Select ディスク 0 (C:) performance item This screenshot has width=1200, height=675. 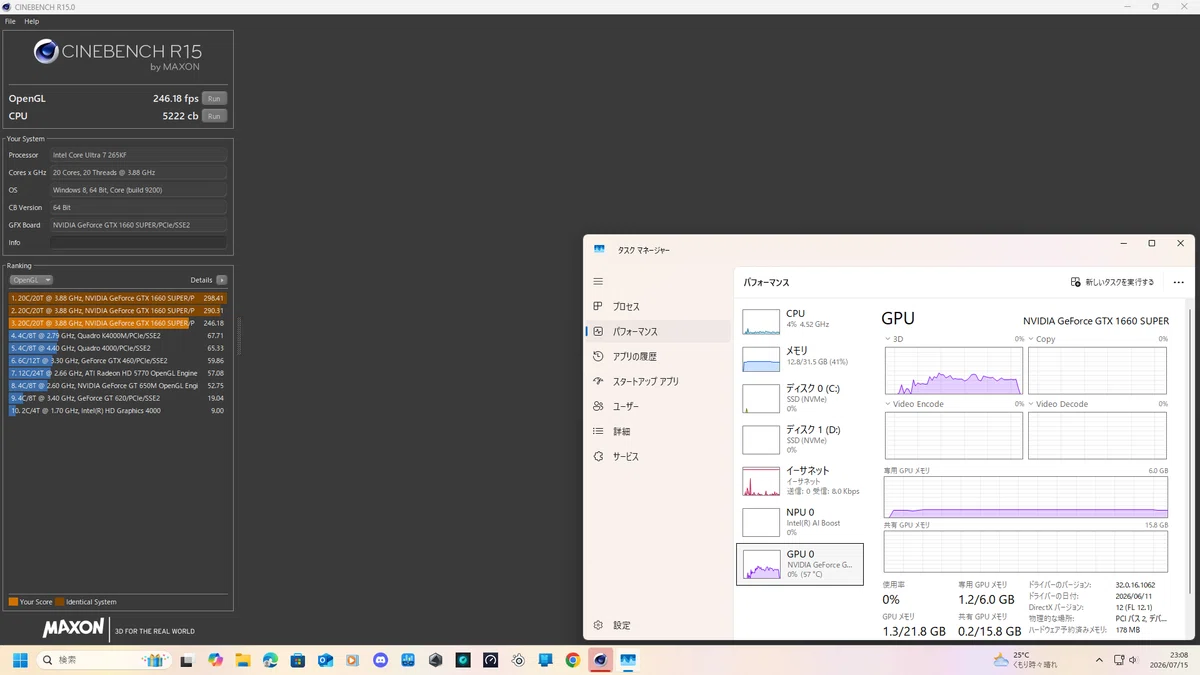801,398
